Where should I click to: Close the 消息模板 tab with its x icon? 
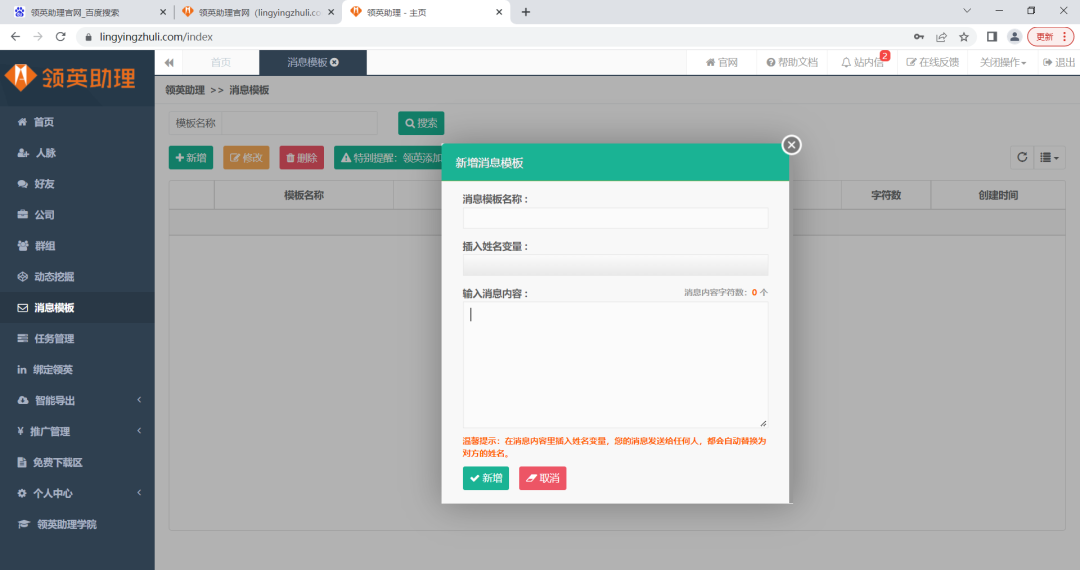(335, 63)
